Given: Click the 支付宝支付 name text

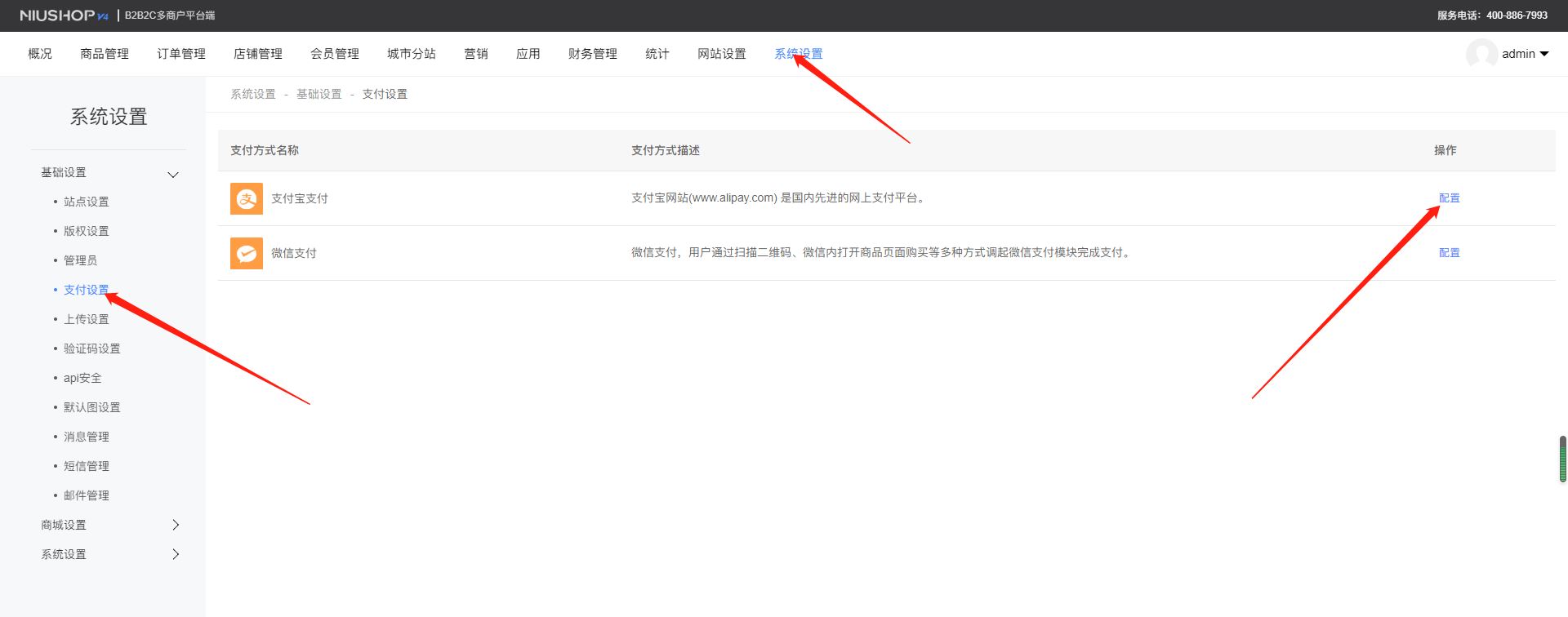Looking at the screenshot, I should point(300,198).
